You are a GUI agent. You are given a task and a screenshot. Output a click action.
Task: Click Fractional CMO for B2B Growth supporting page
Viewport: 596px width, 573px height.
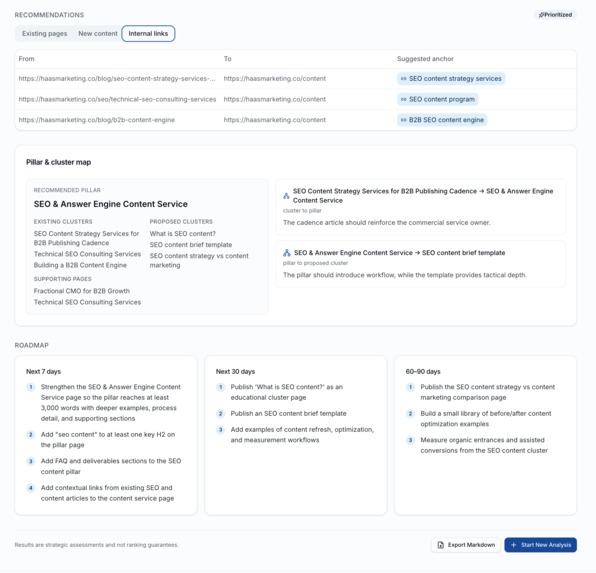click(x=82, y=291)
